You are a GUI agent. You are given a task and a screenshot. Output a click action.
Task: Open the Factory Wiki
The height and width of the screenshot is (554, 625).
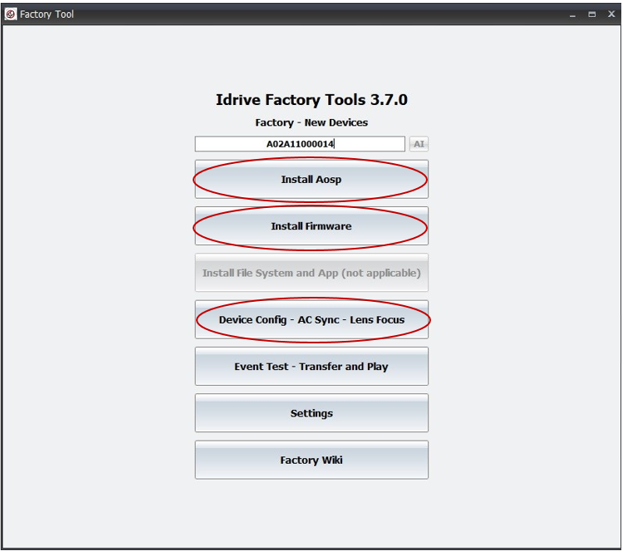(312, 460)
